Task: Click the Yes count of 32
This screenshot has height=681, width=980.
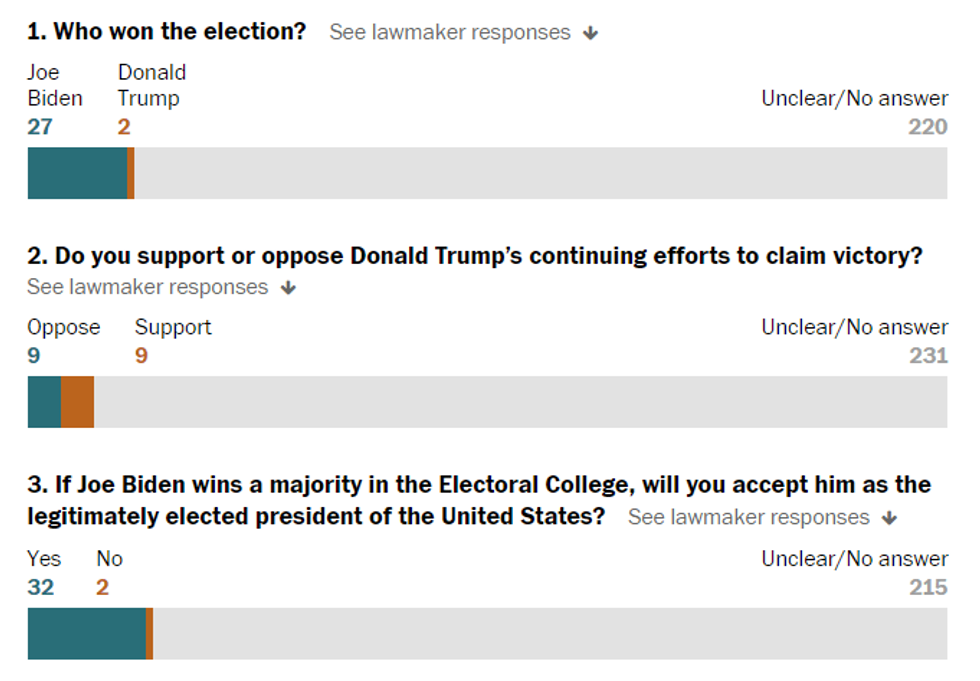Action: 41,587
